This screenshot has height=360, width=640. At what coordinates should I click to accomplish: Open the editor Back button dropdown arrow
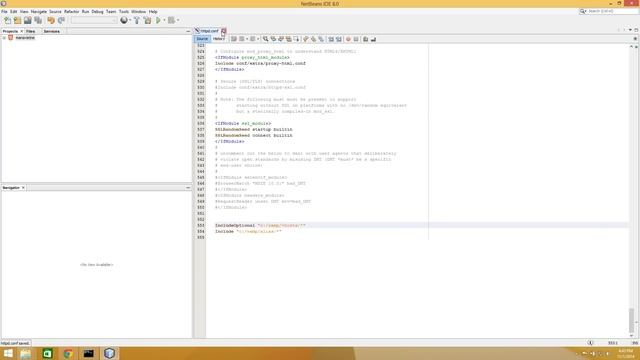pos(247,39)
